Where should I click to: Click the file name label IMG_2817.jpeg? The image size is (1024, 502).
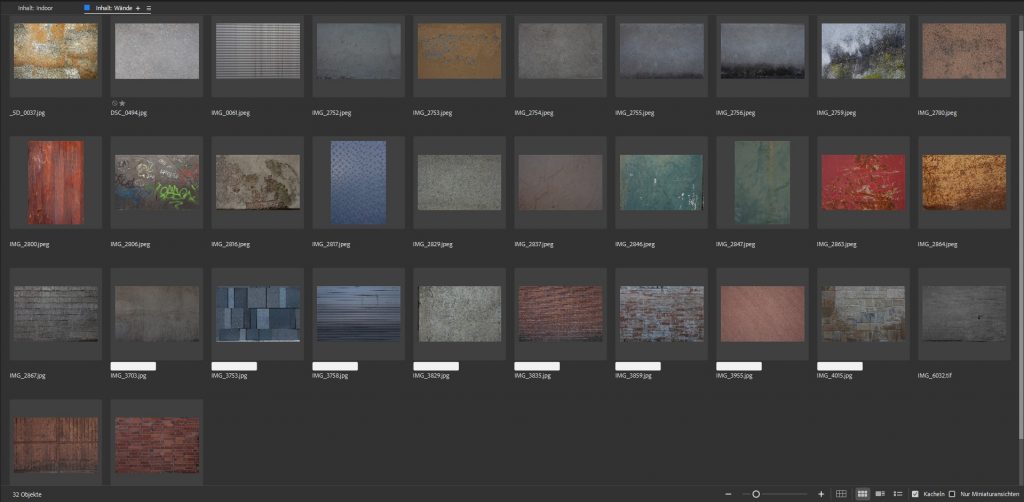(x=332, y=243)
